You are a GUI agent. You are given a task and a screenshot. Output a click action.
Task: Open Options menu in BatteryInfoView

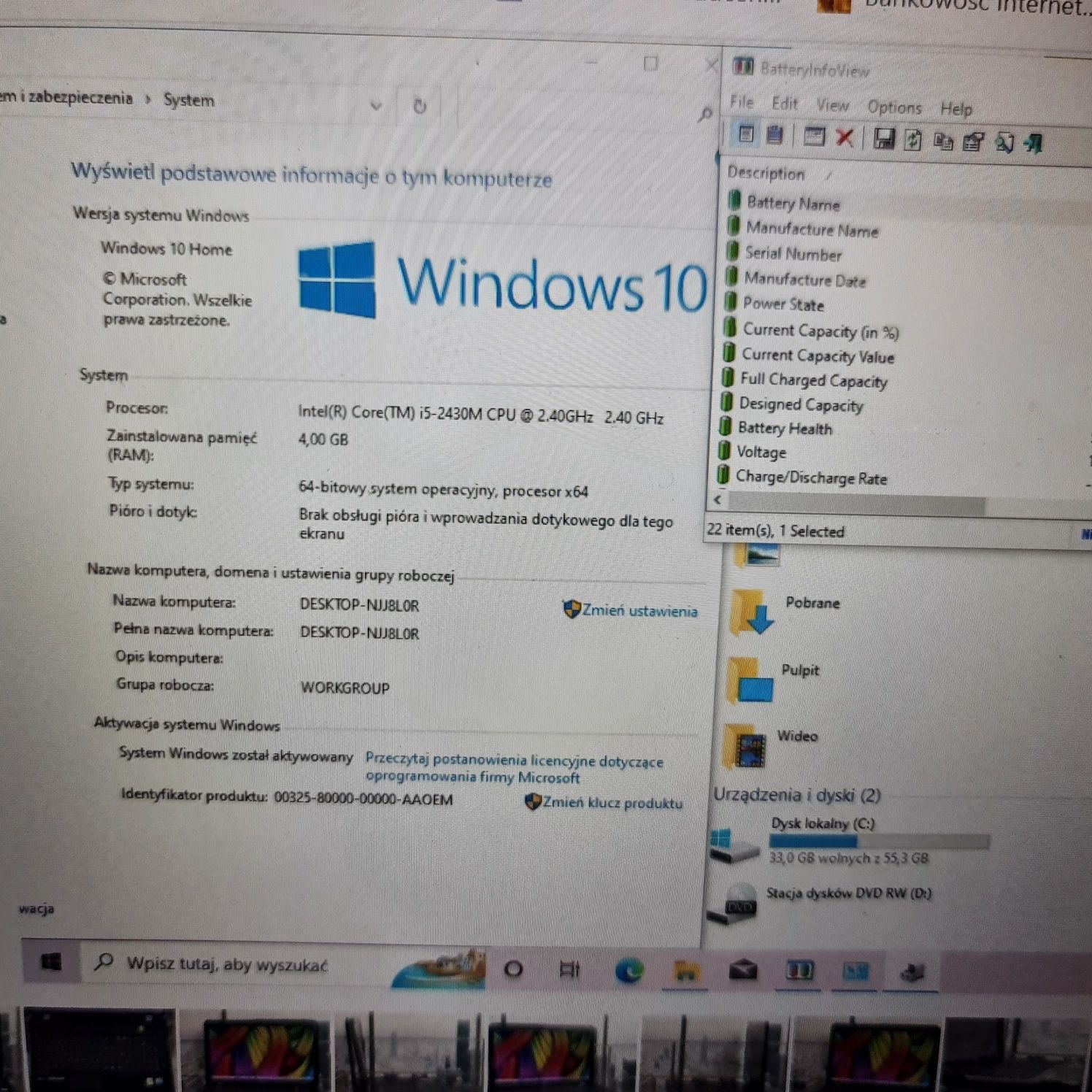coord(894,107)
